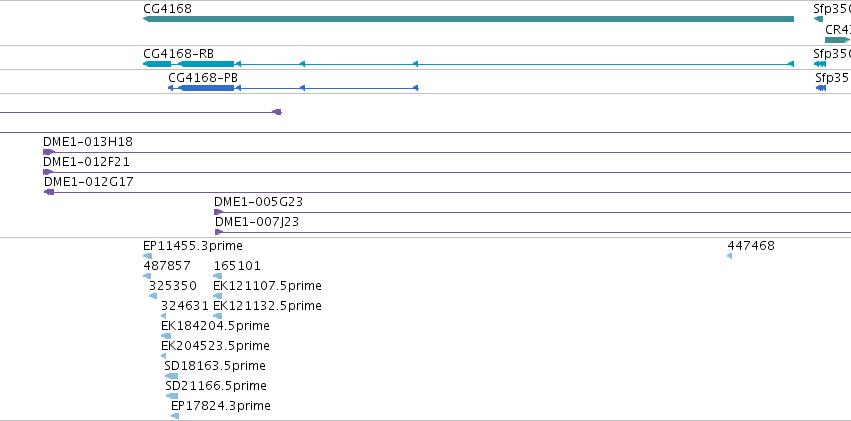Select the CG4168-RB transcript label
Image resolution: width=851 pixels, height=421 pixels.
coord(179,54)
